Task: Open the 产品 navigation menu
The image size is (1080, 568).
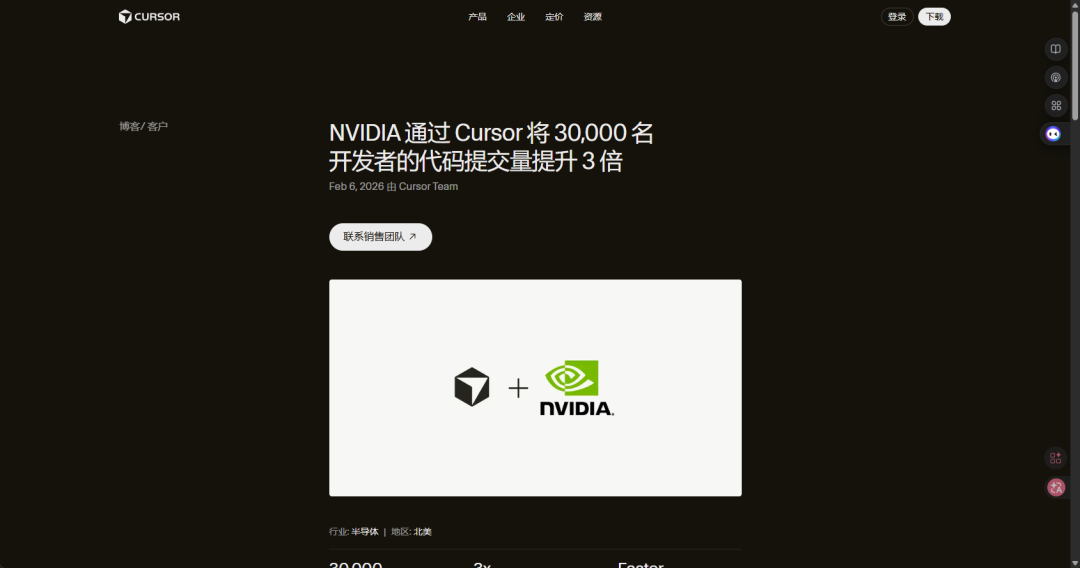Action: click(x=477, y=17)
